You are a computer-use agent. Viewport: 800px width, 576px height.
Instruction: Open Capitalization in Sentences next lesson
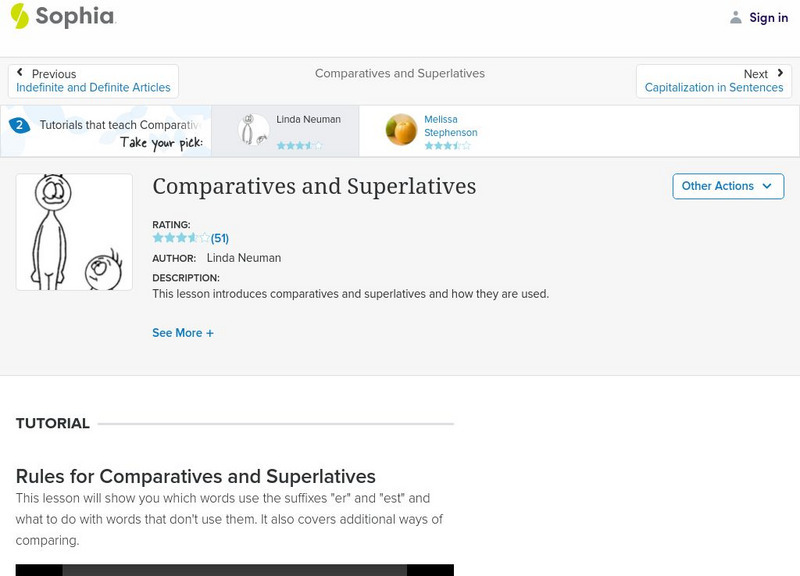click(x=713, y=88)
